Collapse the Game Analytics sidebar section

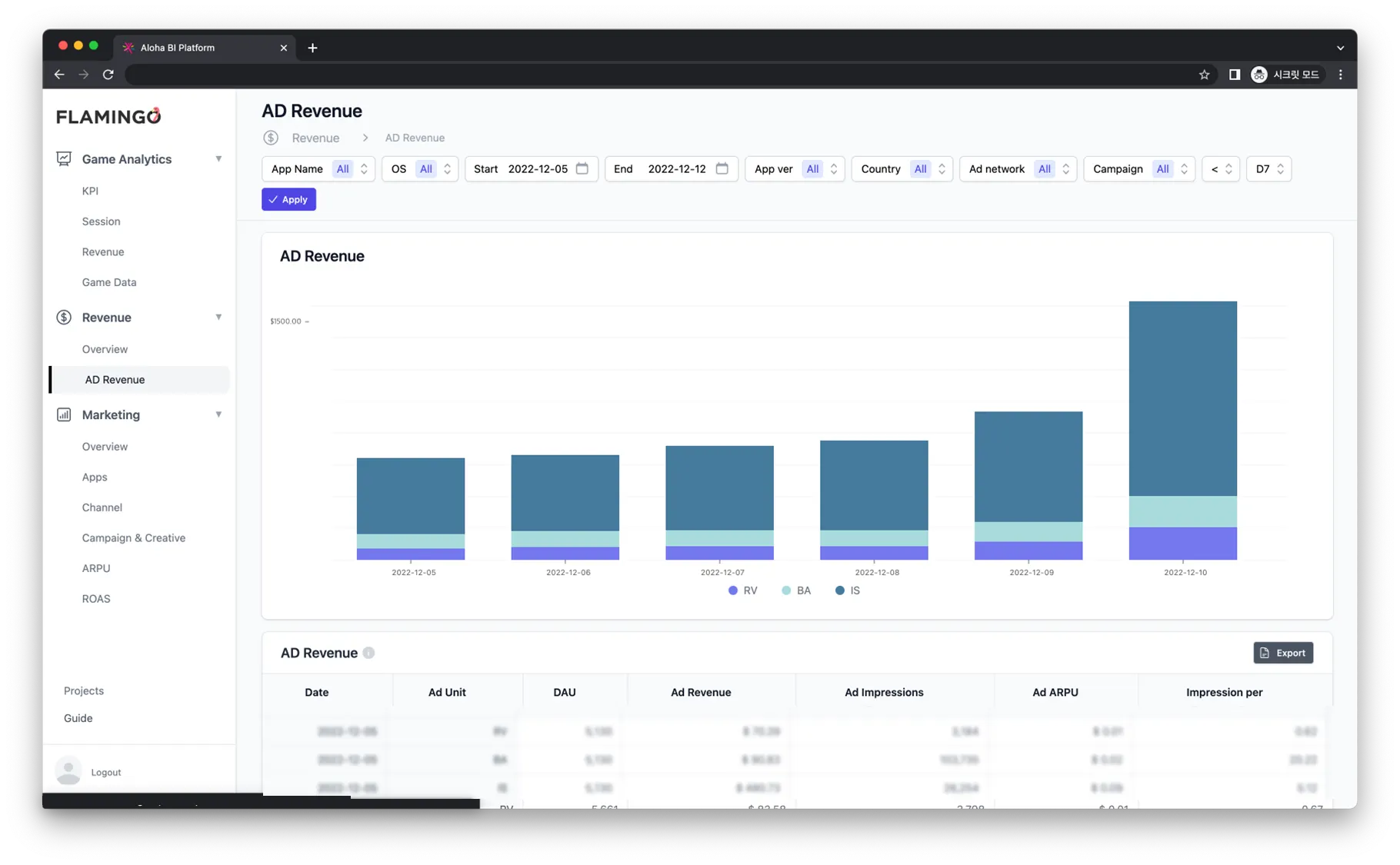coord(218,159)
